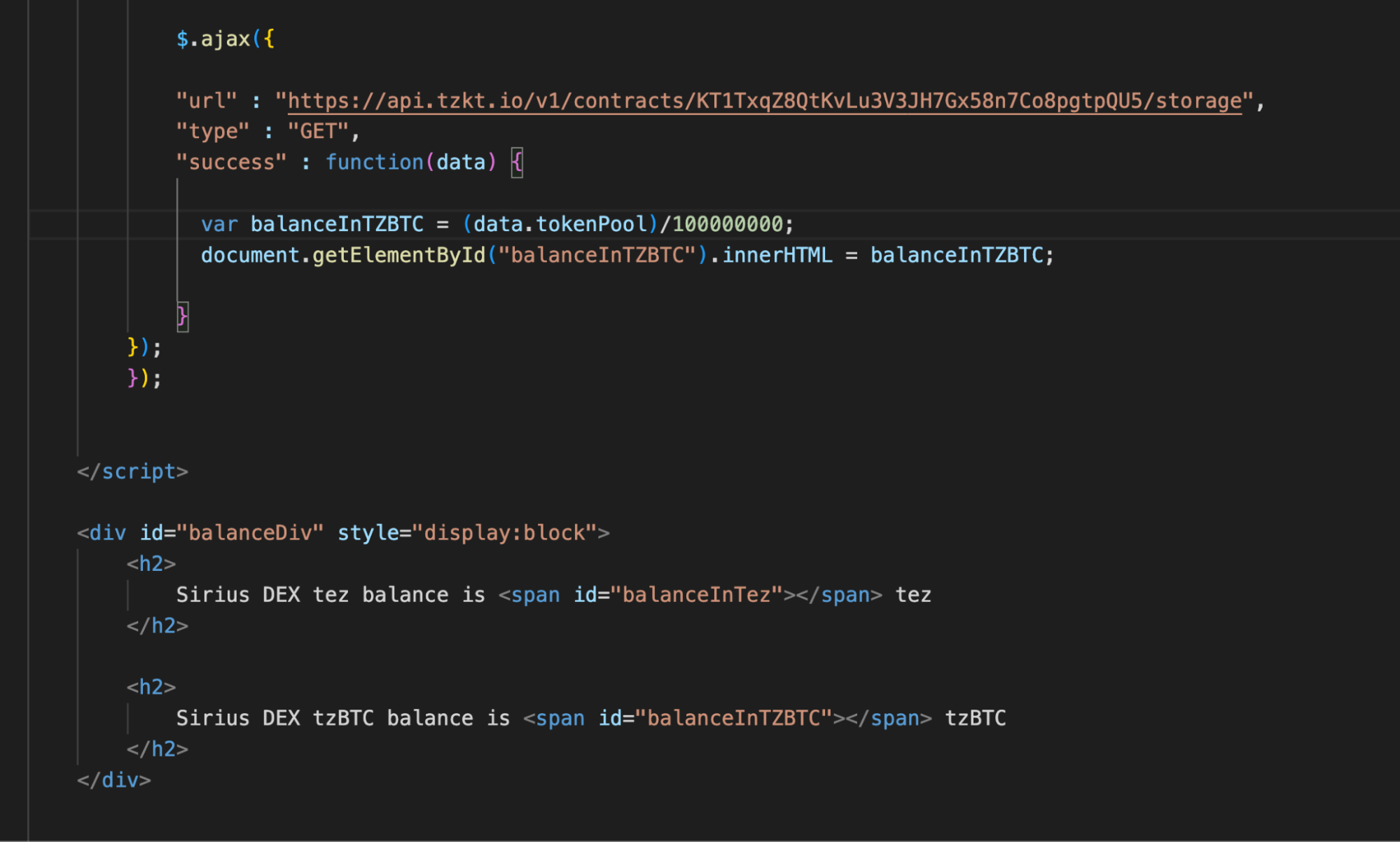Click the text "Sirius DEX tzBTC balance is"
The image size is (1400, 842).
tap(342, 719)
